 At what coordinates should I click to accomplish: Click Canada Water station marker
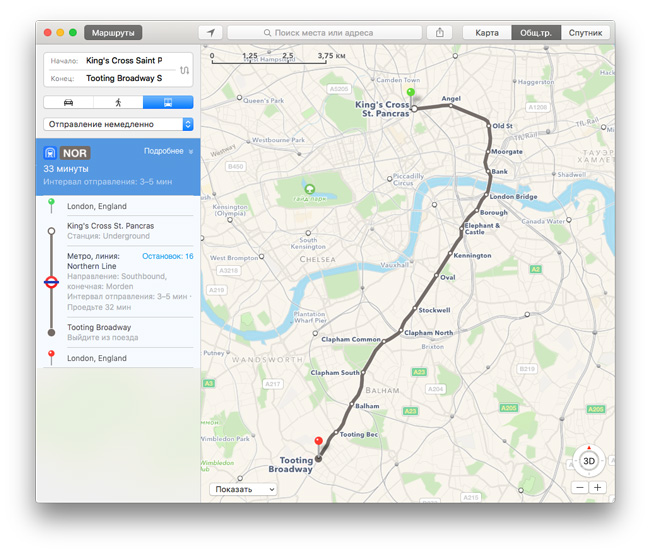pos(569,220)
